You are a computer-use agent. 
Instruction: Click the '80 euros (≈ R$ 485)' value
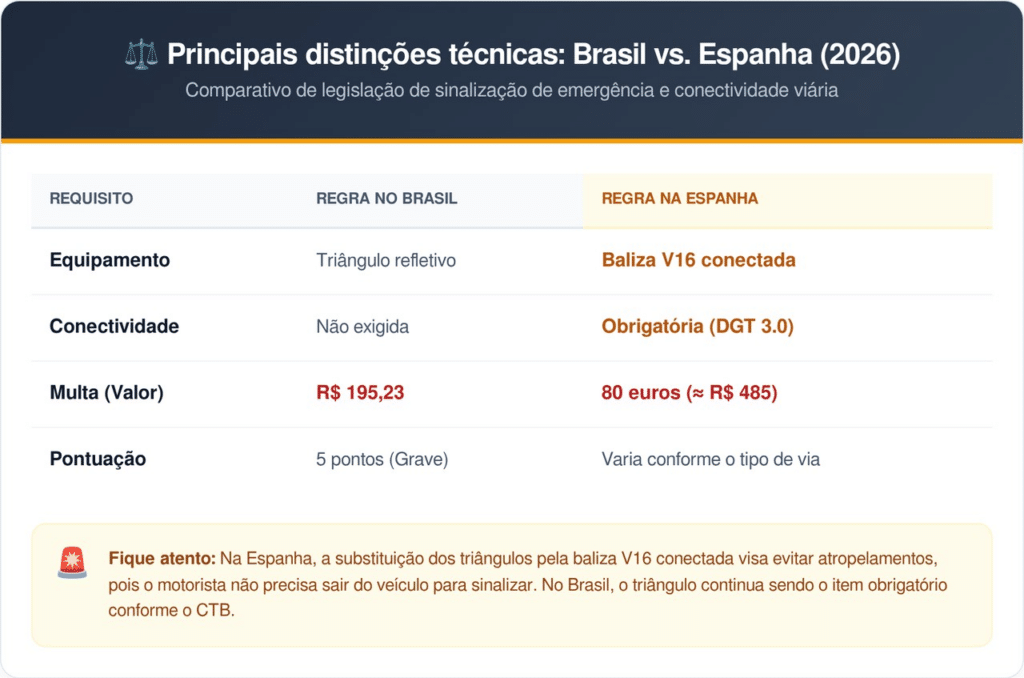click(x=689, y=393)
